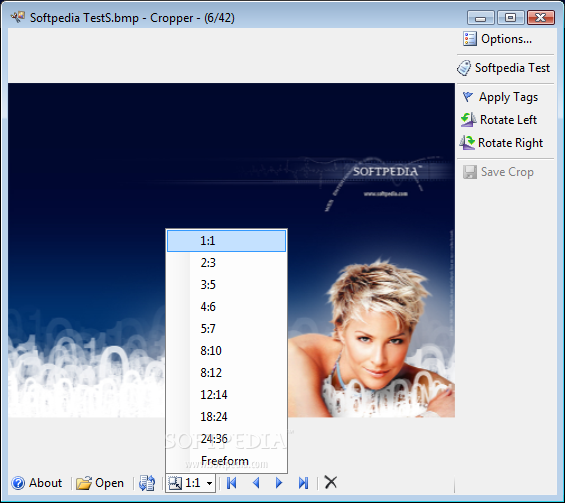Maximize the Cropper window
Image resolution: width=565 pixels, height=503 pixels.
[x=510, y=17]
